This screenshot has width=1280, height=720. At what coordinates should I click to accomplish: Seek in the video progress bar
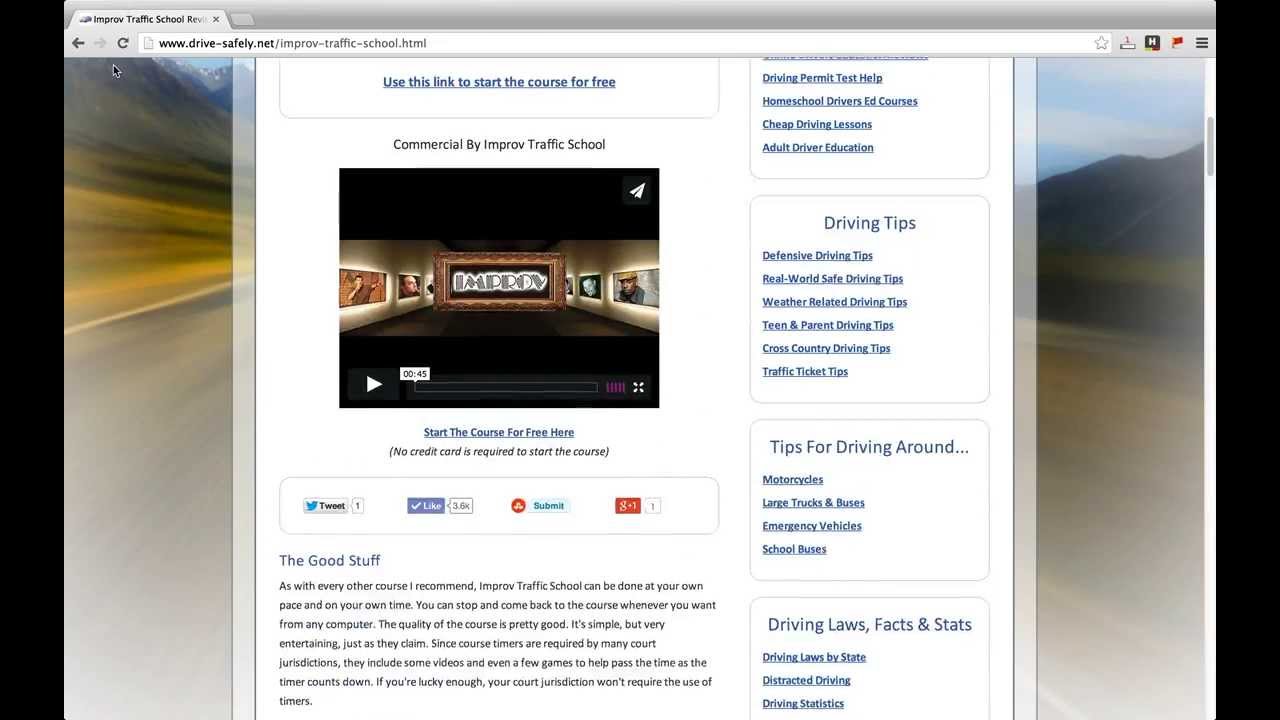[506, 387]
